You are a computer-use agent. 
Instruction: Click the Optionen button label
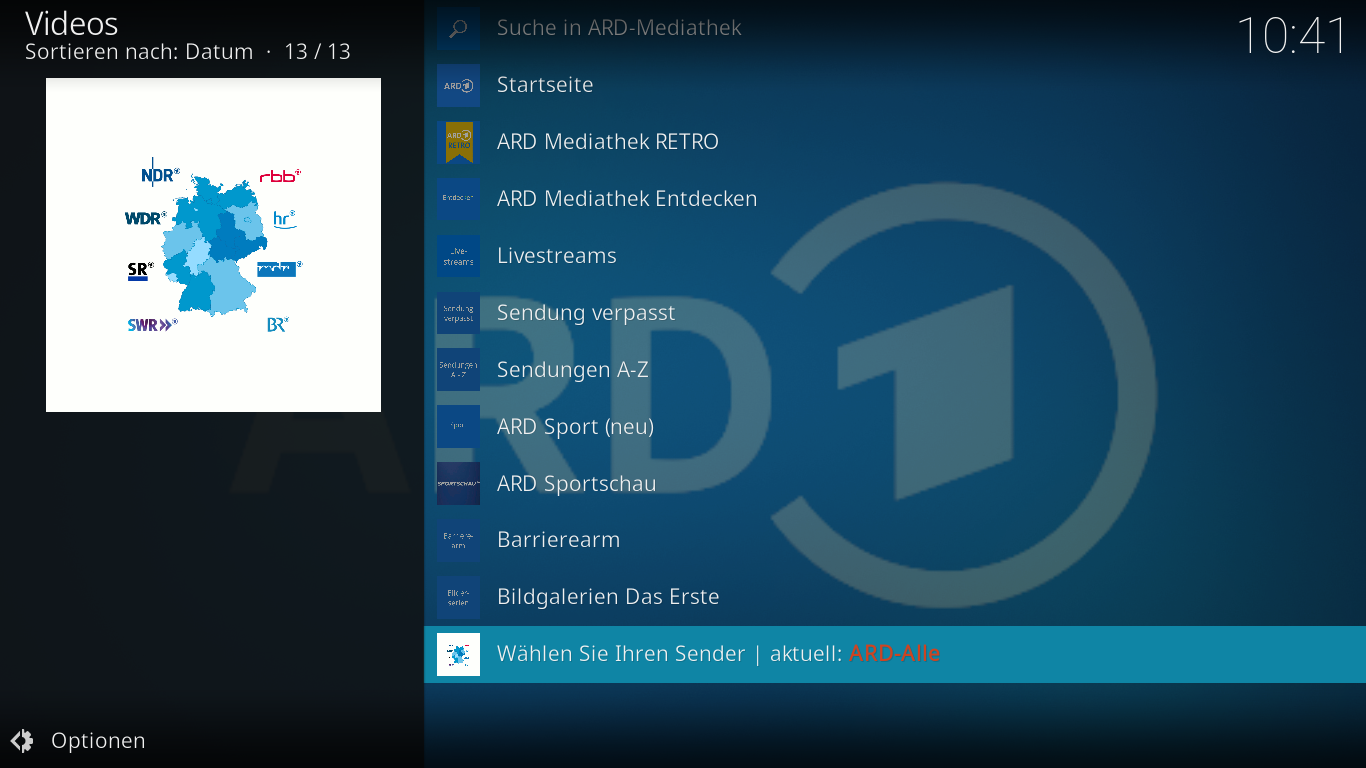[x=98, y=741]
